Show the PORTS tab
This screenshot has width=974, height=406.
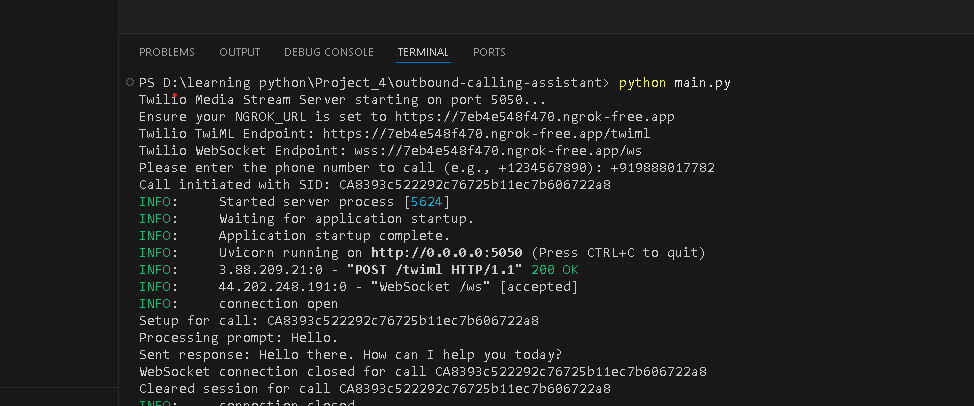click(489, 52)
